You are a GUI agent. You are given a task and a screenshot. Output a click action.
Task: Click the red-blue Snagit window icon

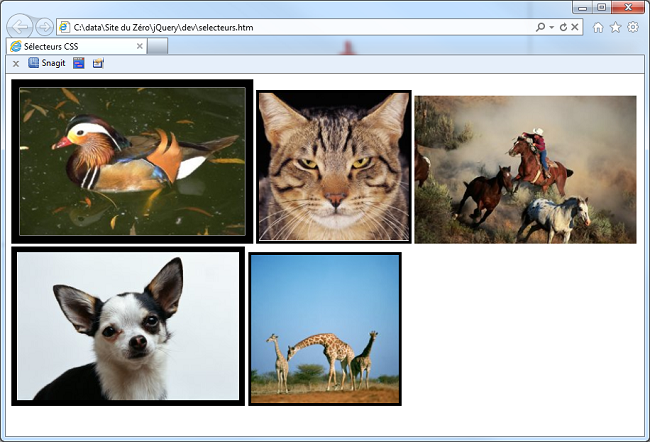[79, 63]
